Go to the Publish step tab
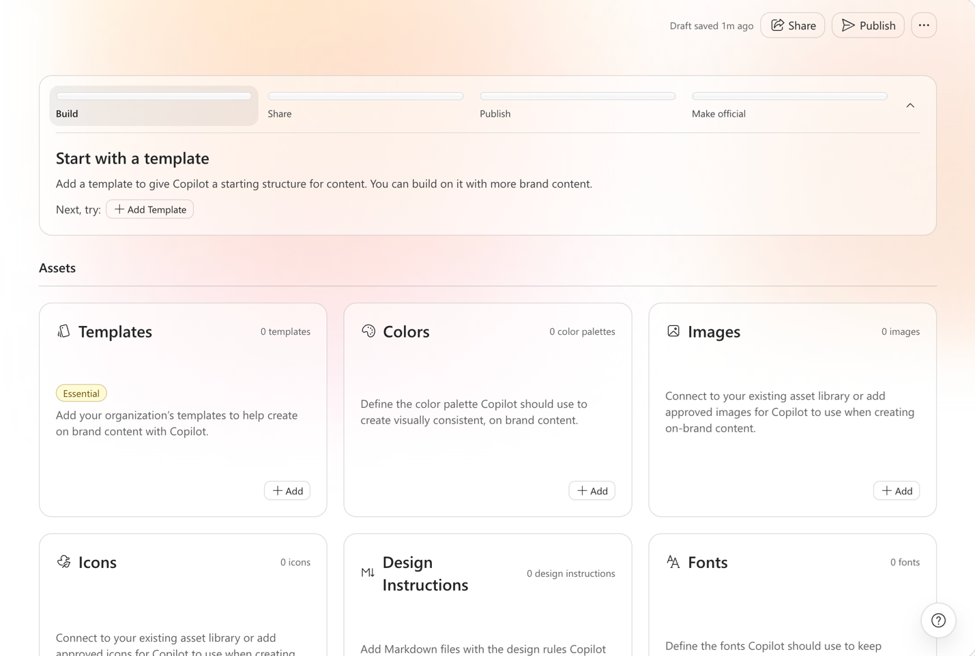This screenshot has height=656, width=975. coord(577,106)
